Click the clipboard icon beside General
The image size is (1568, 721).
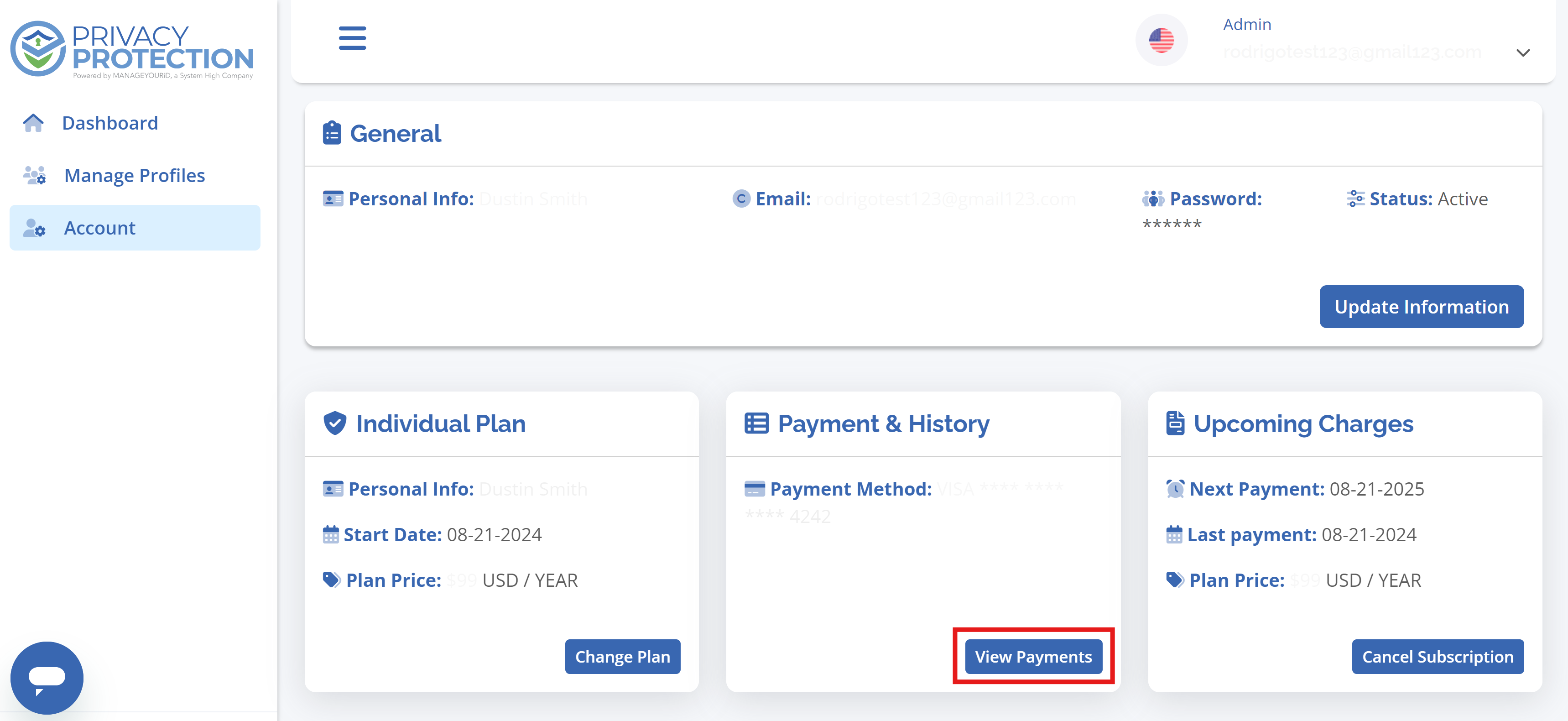click(x=331, y=132)
